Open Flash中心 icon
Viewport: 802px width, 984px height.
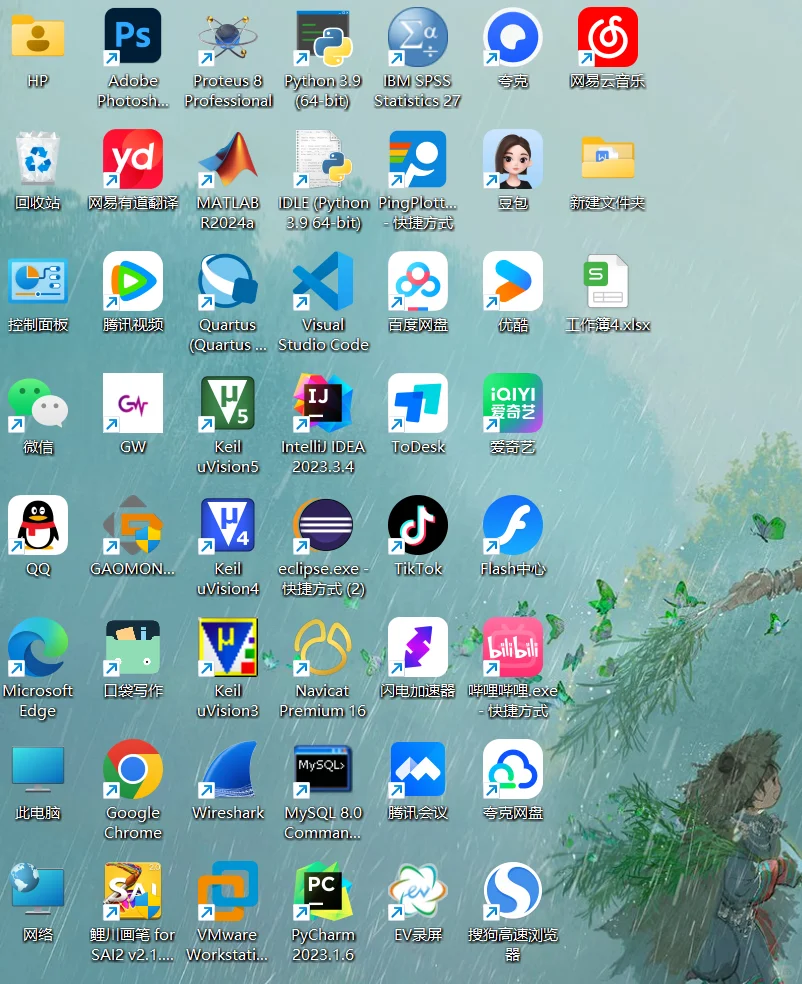(x=513, y=525)
